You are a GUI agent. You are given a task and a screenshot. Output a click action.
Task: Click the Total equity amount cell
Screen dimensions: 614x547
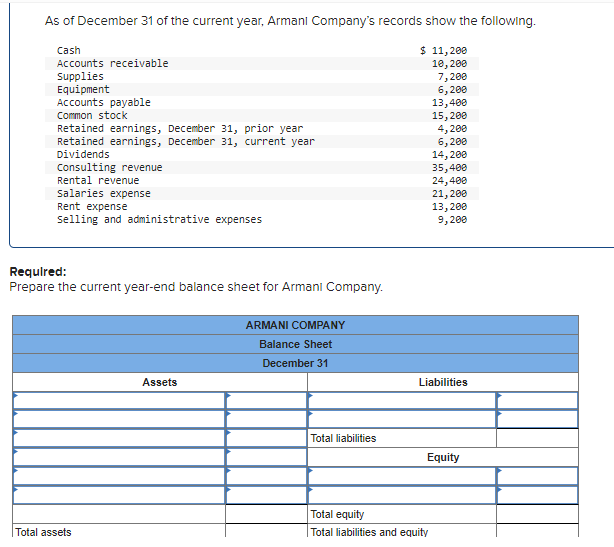(x=537, y=514)
